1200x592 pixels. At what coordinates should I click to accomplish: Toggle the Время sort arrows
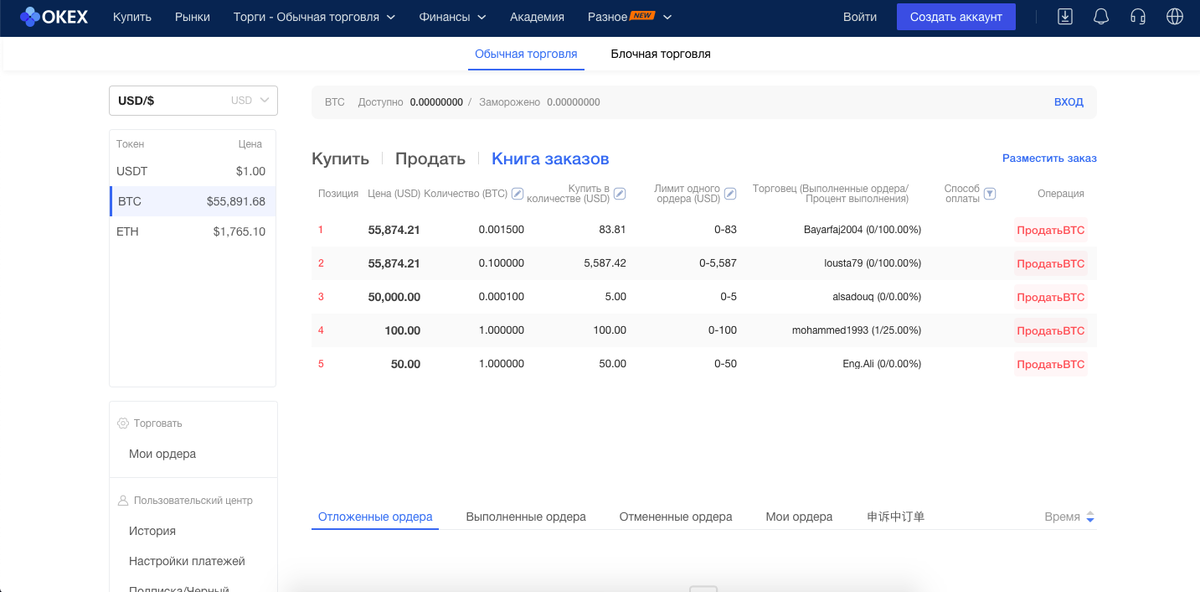(x=1090, y=517)
